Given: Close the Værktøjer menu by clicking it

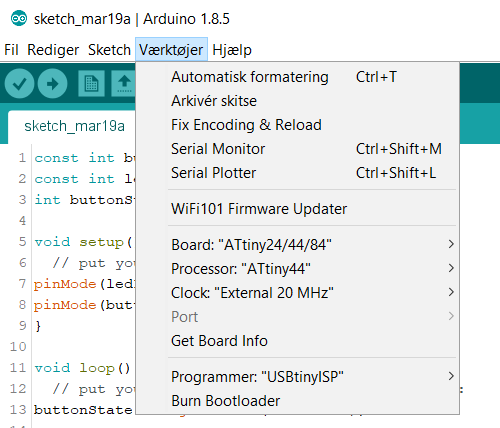Looking at the screenshot, I should [171, 50].
